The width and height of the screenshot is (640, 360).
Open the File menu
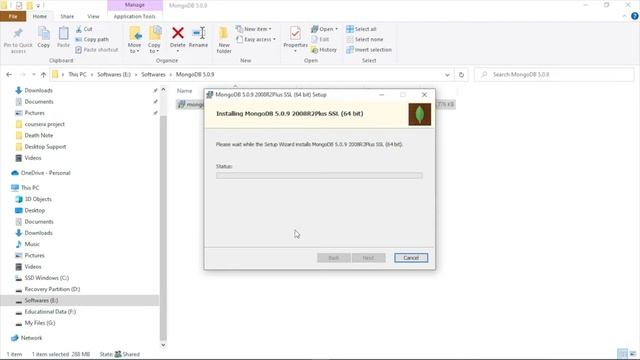13,16
